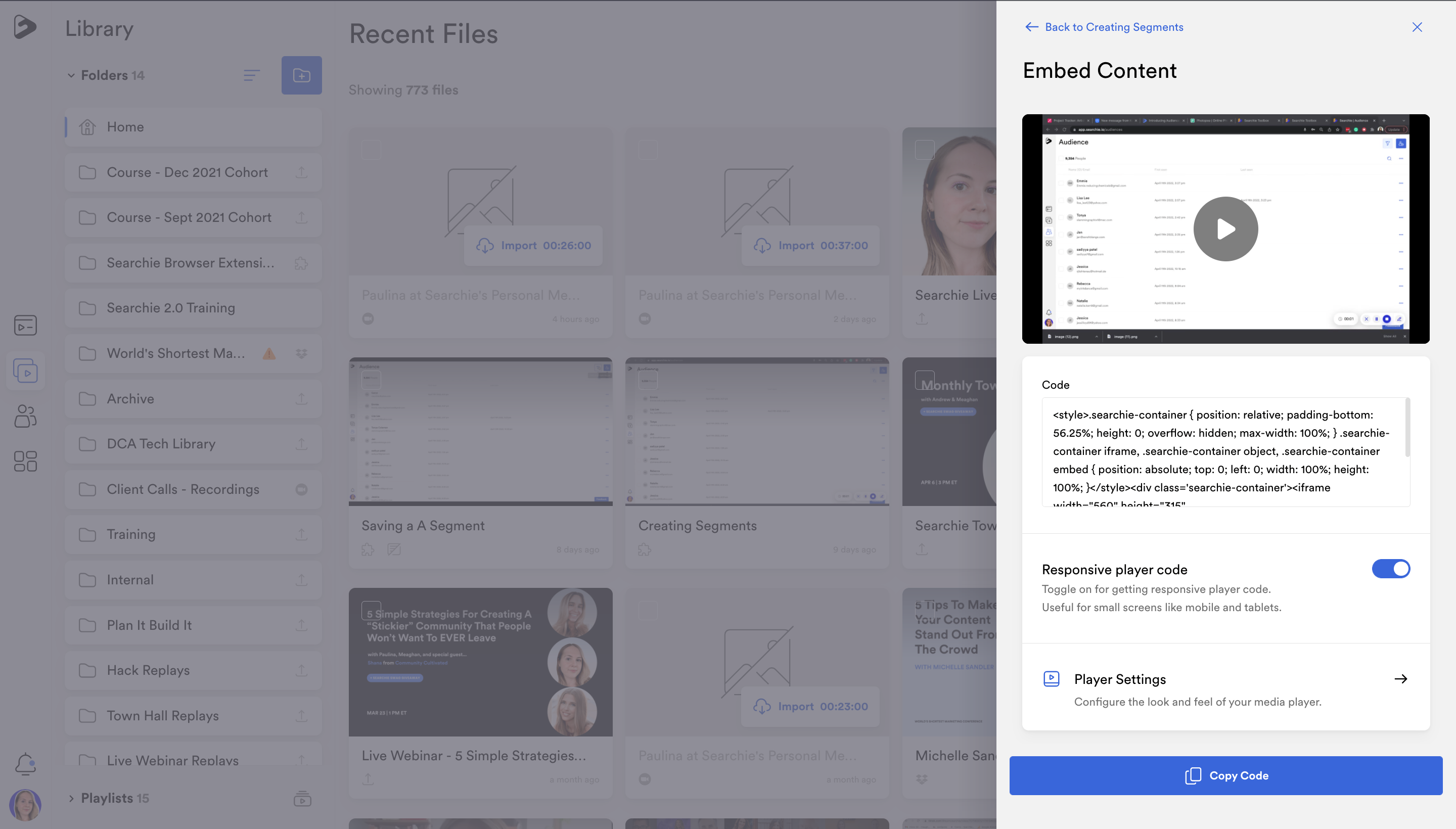The height and width of the screenshot is (829, 1456).
Task: Click upload icon on Training folder
Action: click(x=302, y=534)
